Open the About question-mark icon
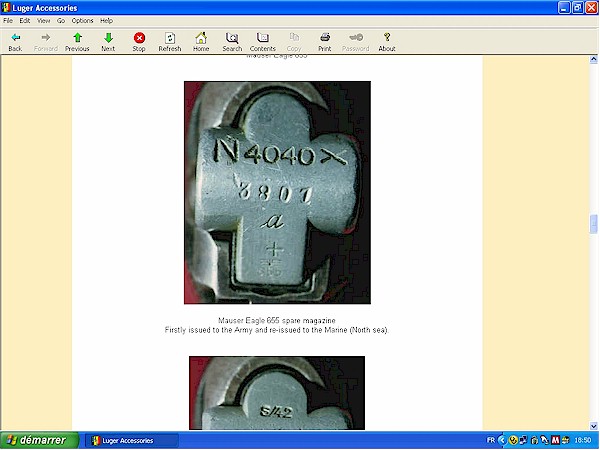This screenshot has width=600, height=450. [x=387, y=38]
